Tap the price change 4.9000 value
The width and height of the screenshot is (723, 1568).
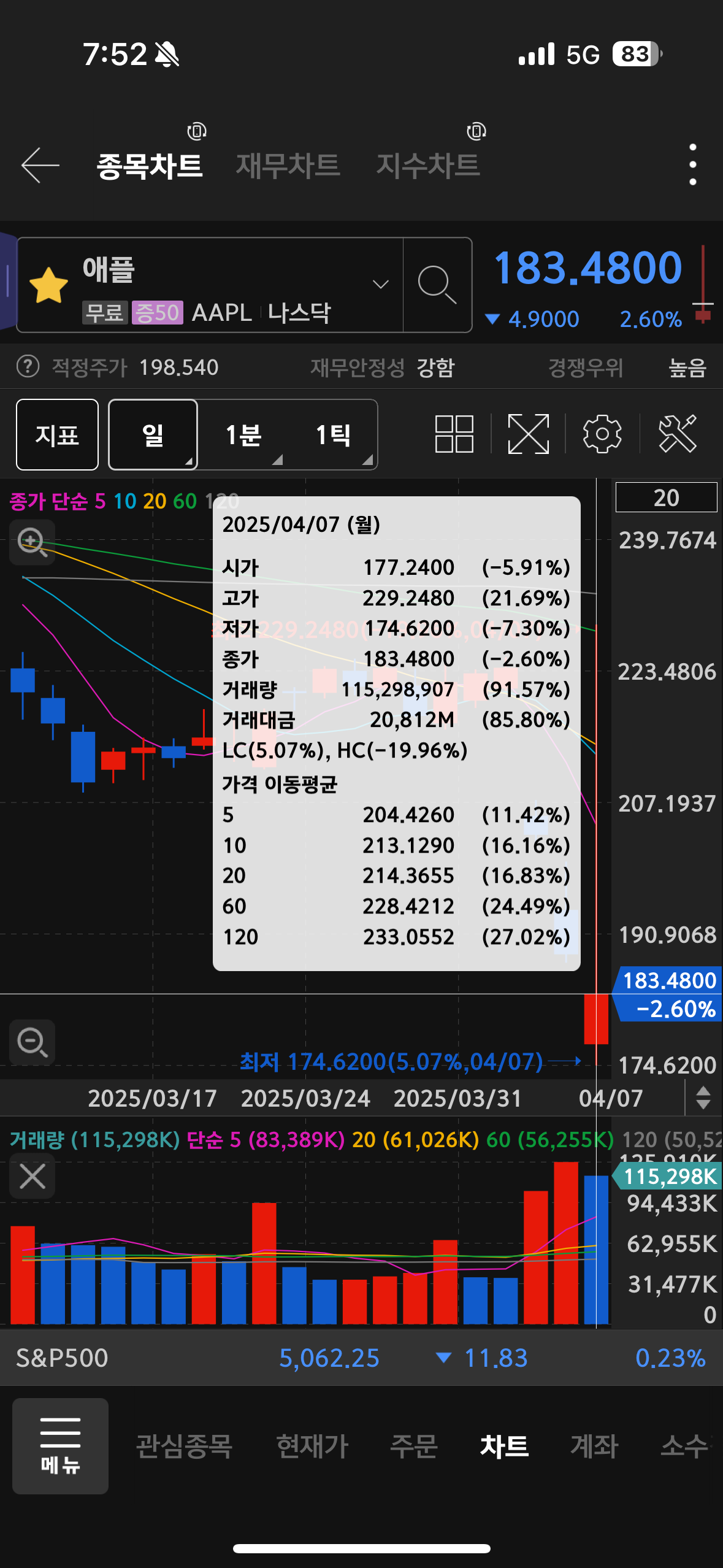543,319
